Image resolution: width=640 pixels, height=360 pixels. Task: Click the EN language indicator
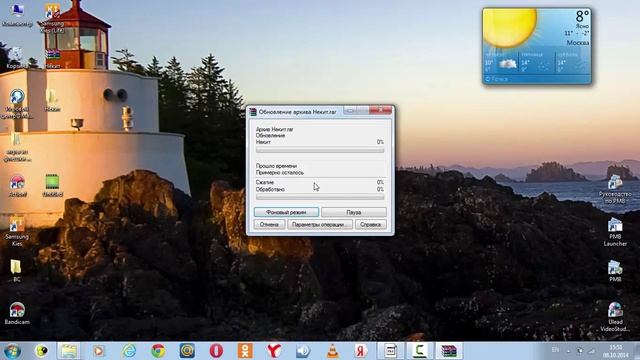(555, 350)
